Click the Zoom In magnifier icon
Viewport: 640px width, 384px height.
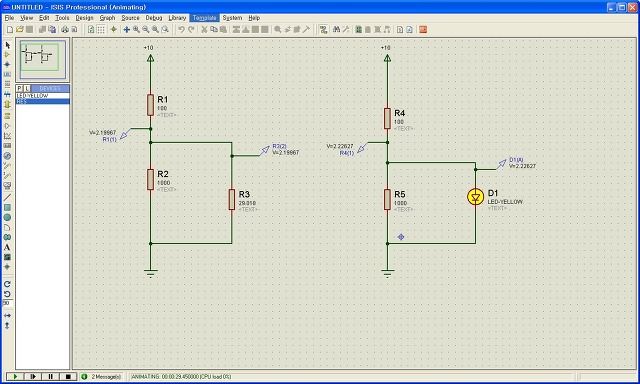(136, 29)
